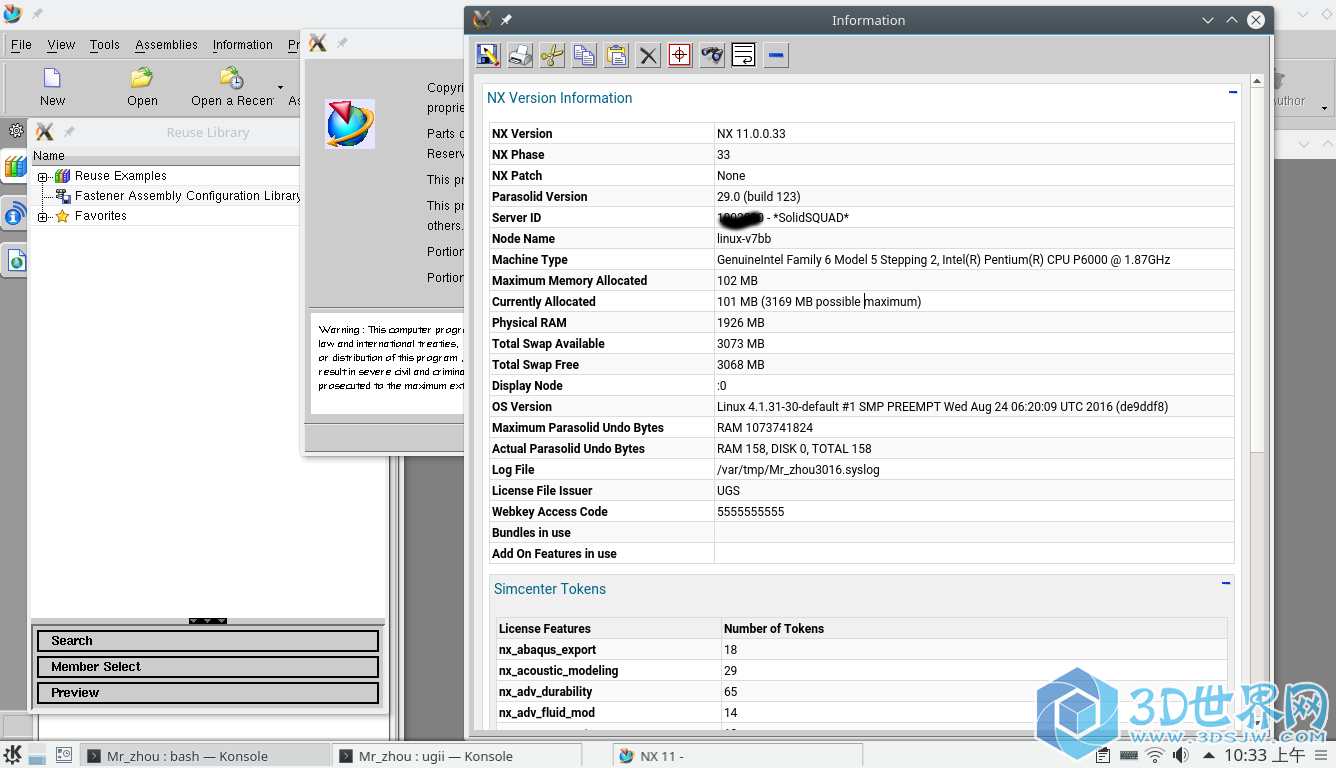
Task: Open the View menu
Action: tap(61, 45)
